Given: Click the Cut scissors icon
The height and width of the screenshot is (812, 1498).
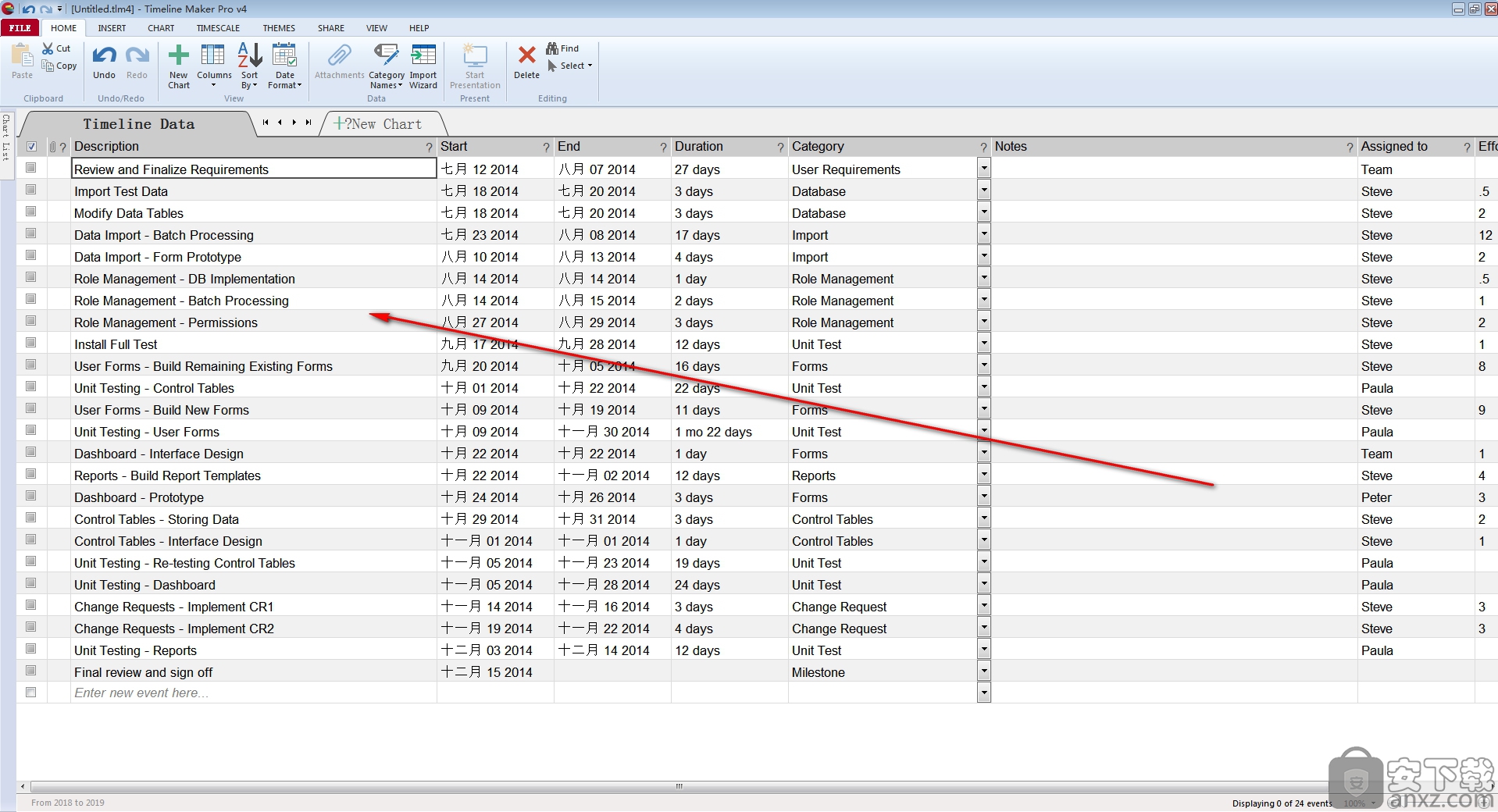Looking at the screenshot, I should point(48,48).
